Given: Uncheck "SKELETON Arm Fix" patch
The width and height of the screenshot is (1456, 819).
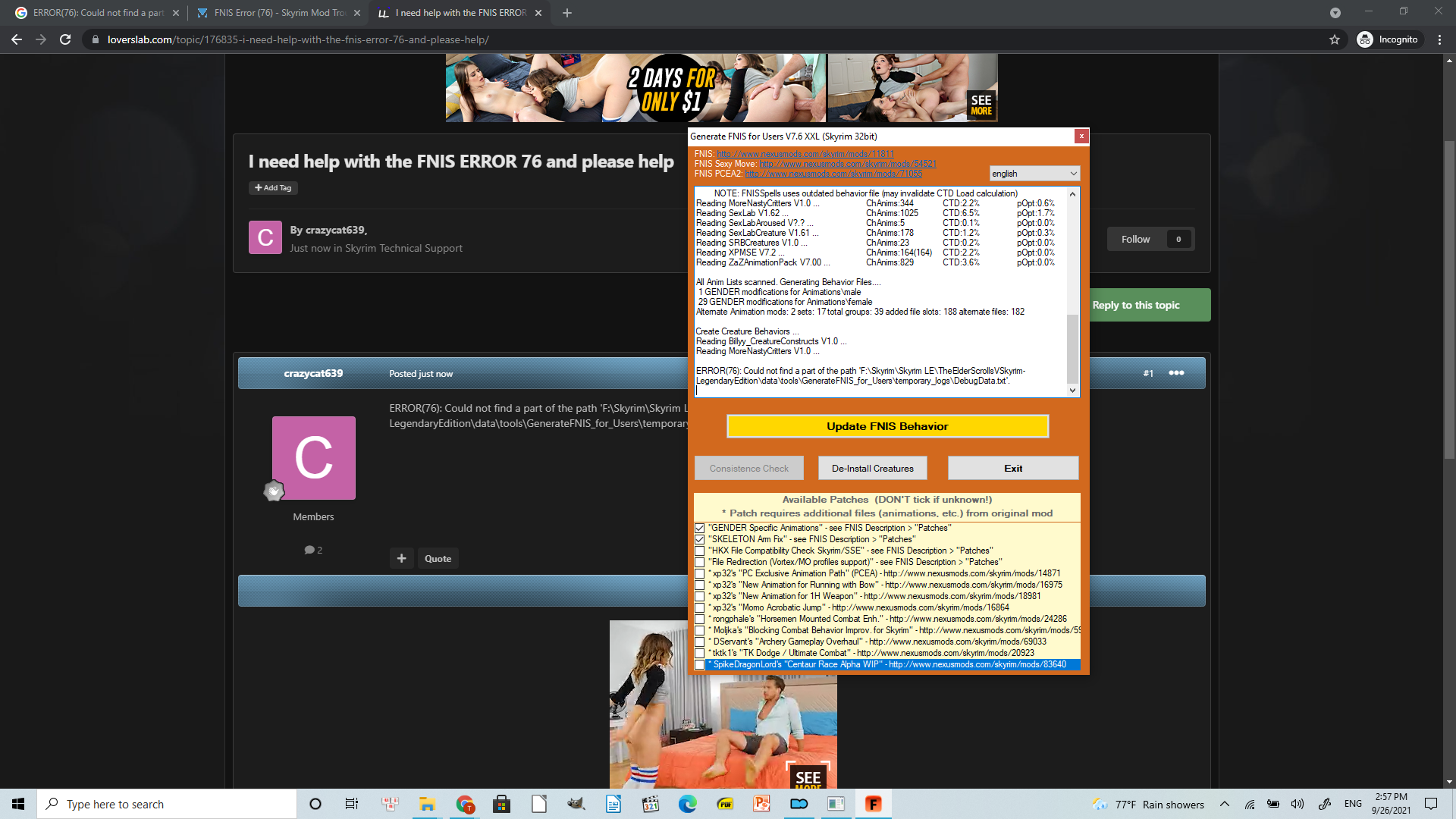Looking at the screenshot, I should [700, 540].
